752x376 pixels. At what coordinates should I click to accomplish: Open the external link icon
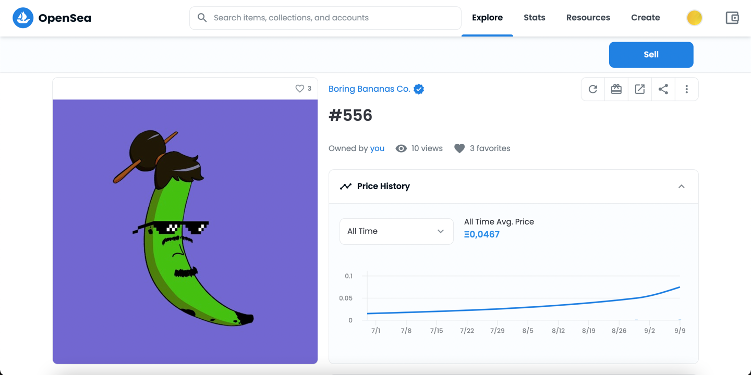point(640,89)
